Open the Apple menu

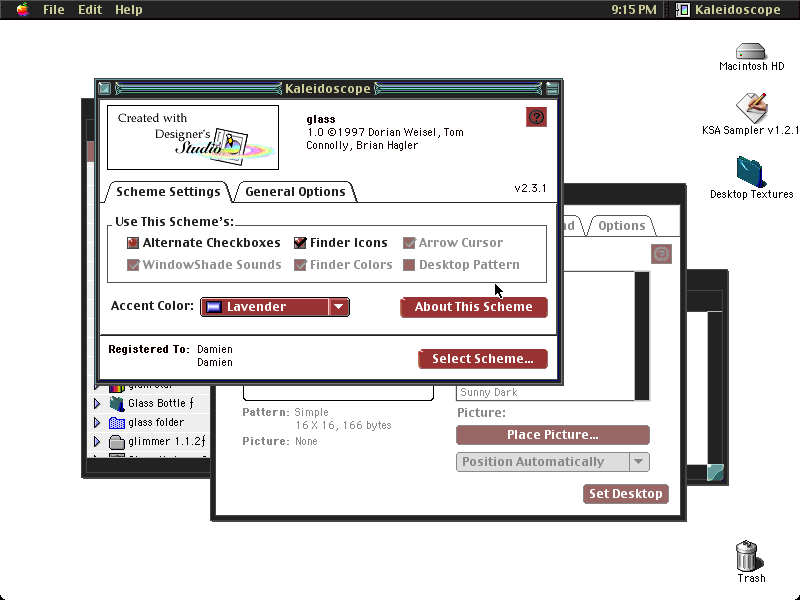pos(22,9)
